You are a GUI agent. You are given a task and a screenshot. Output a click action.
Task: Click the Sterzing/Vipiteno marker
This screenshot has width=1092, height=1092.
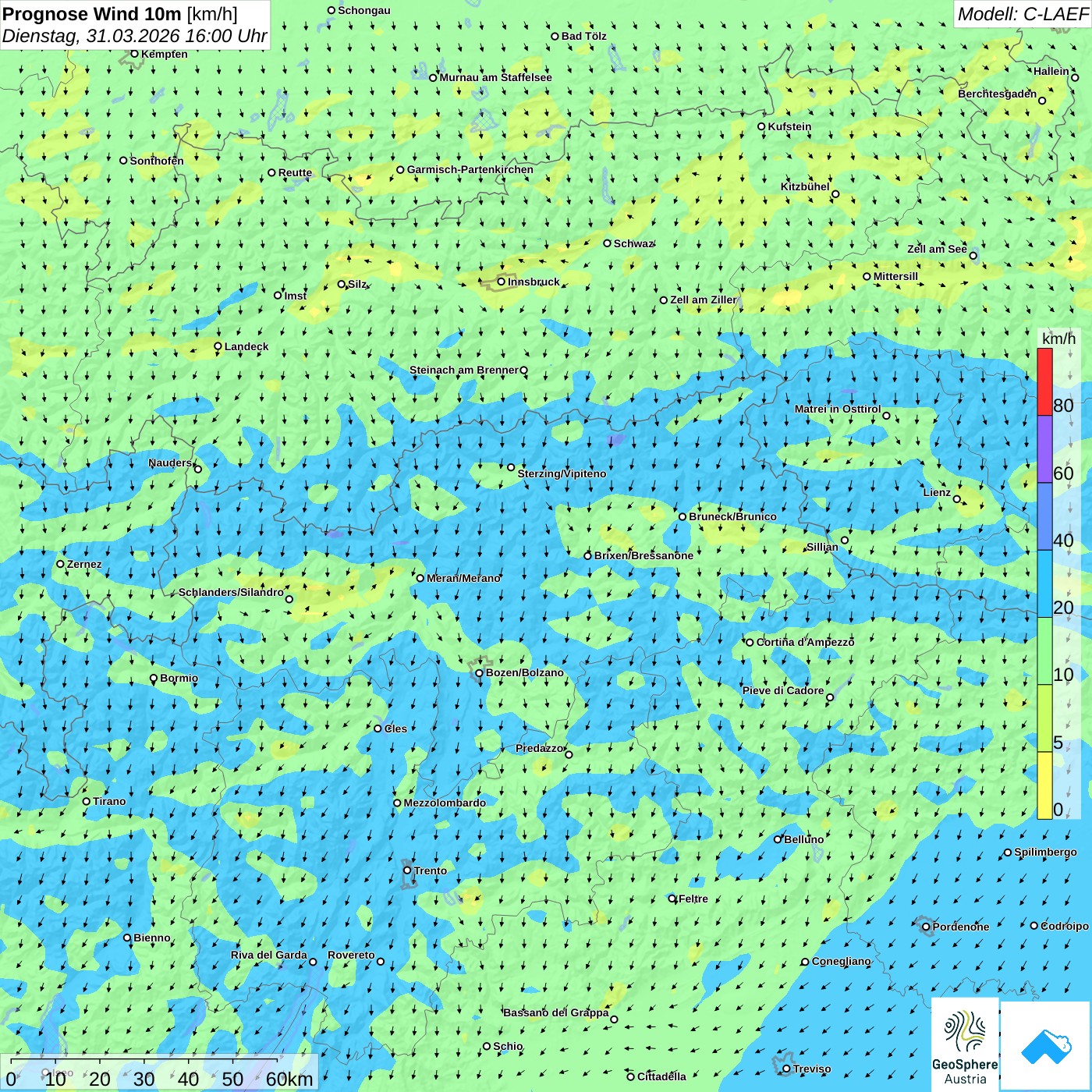(511, 467)
